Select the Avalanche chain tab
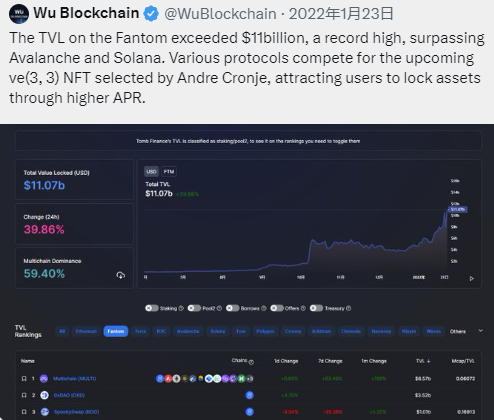 click(188, 331)
